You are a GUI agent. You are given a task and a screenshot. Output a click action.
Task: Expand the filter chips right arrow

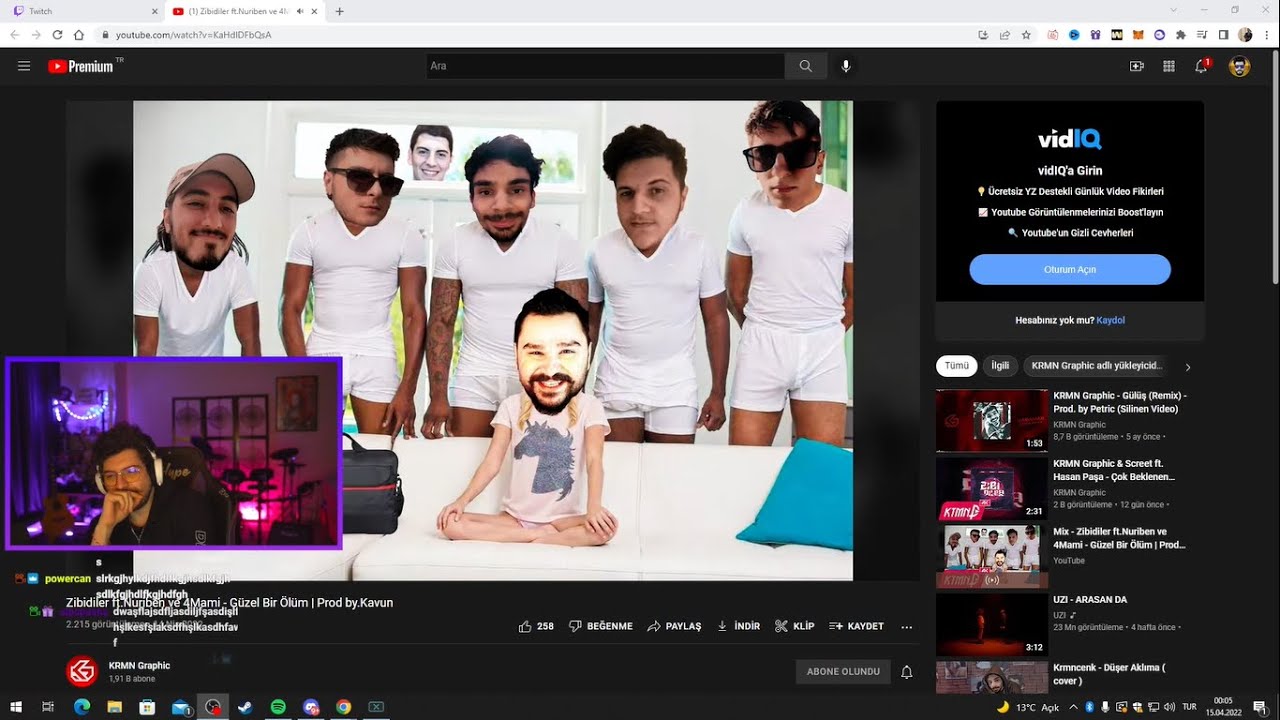(x=1188, y=367)
